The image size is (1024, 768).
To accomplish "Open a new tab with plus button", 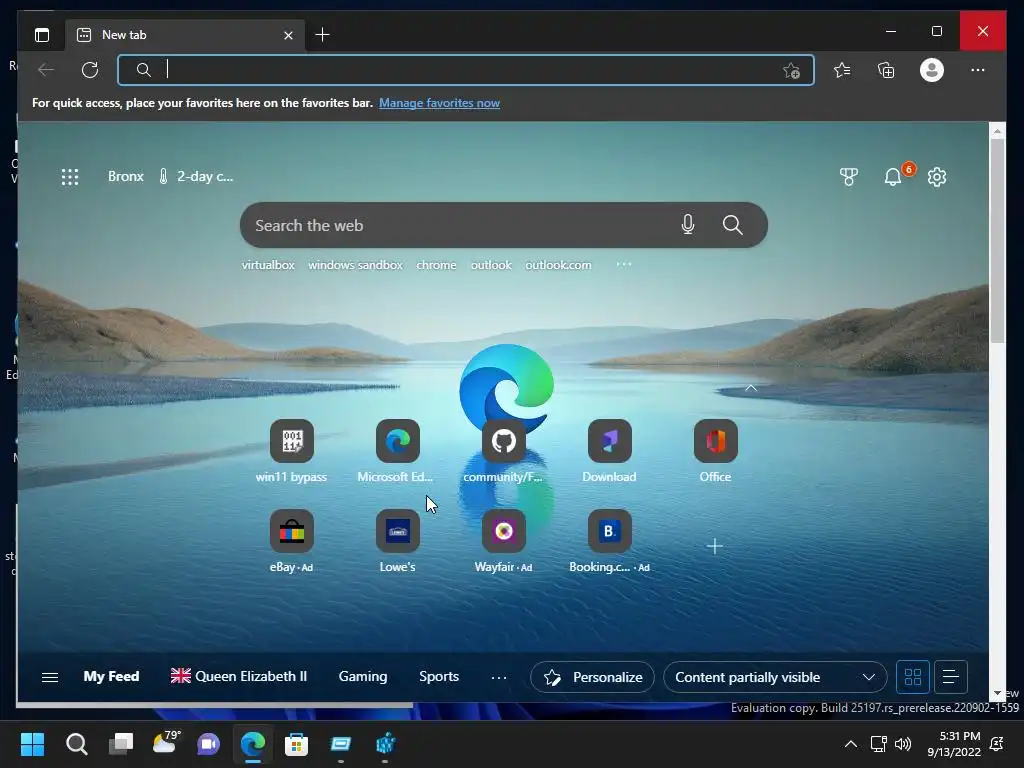I will click(x=322, y=35).
